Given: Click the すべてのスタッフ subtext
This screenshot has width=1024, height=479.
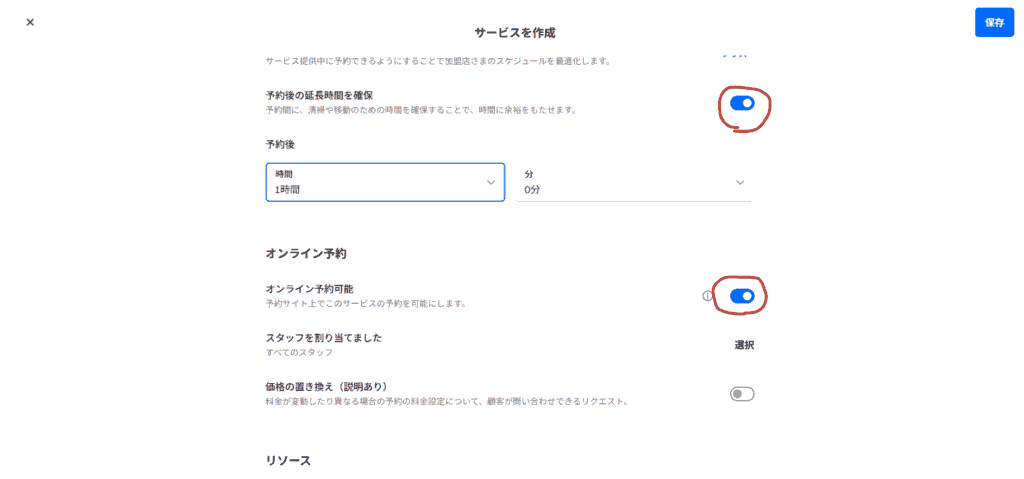Looking at the screenshot, I should click(x=299, y=353).
